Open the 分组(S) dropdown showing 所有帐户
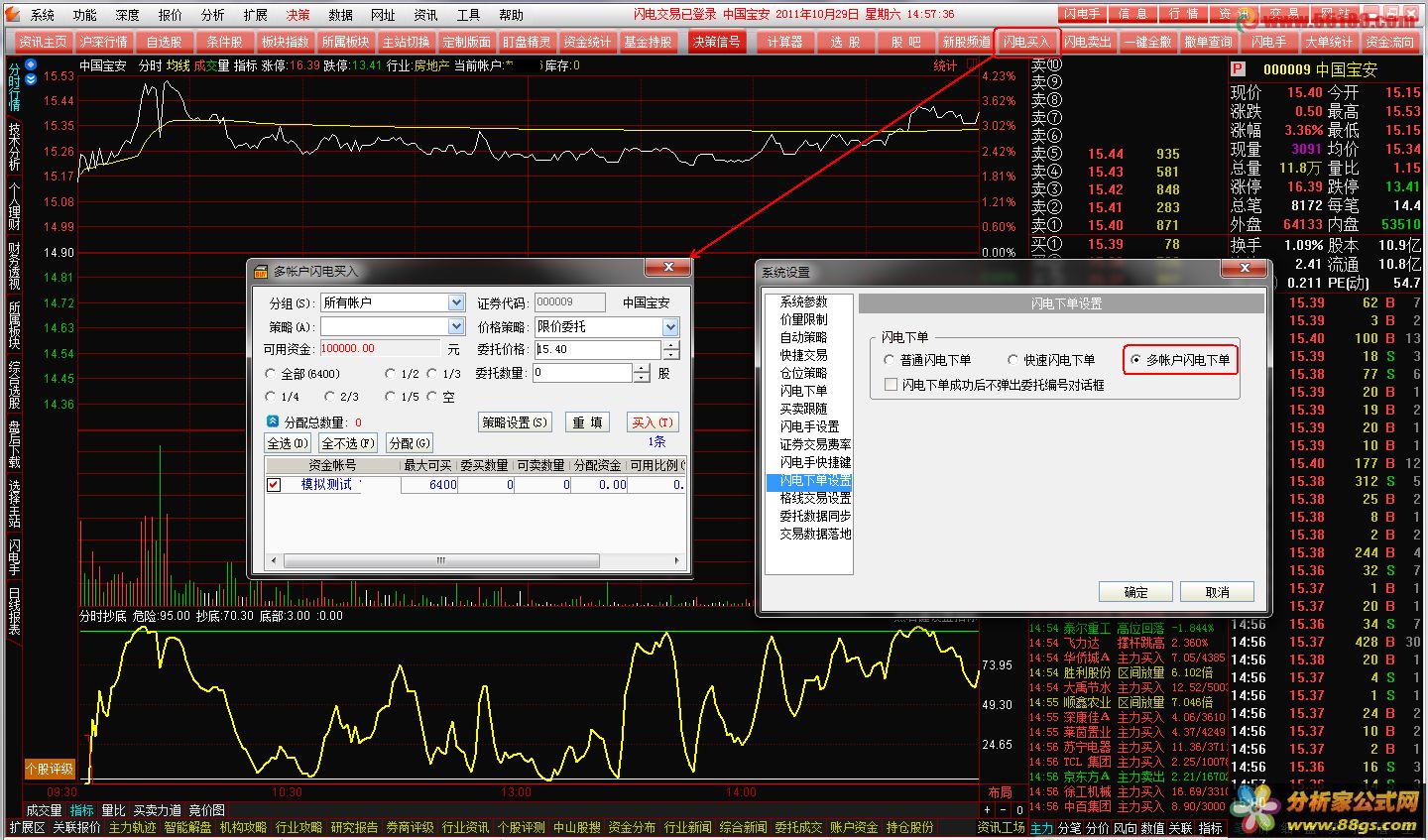Screen dimensions: 1428x840 tap(456, 302)
